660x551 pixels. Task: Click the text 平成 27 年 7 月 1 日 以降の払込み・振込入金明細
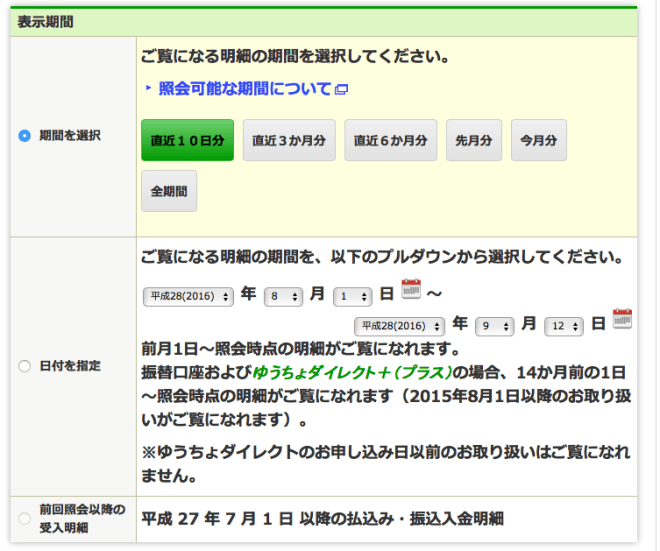tap(322, 519)
